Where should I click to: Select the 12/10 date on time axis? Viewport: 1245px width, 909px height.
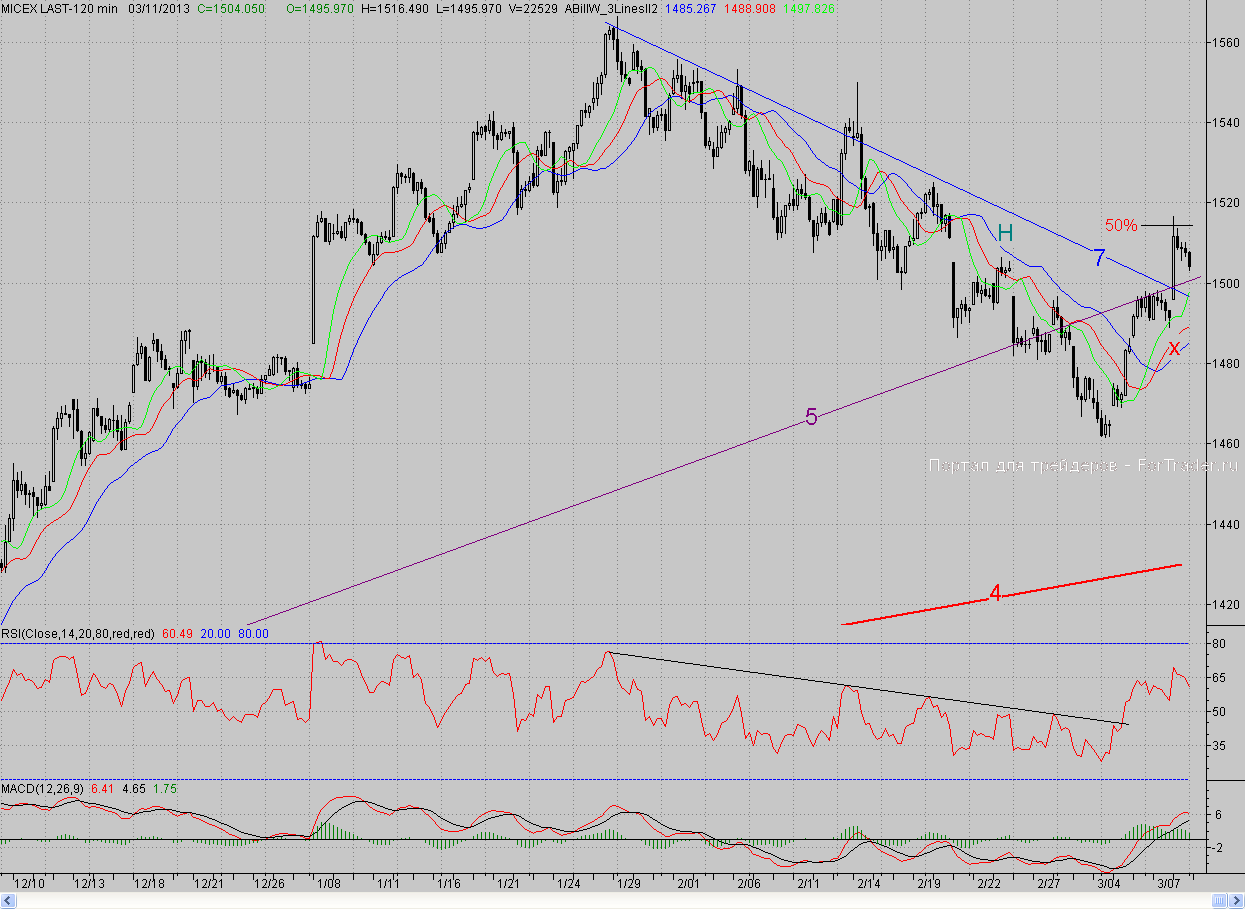(30, 884)
